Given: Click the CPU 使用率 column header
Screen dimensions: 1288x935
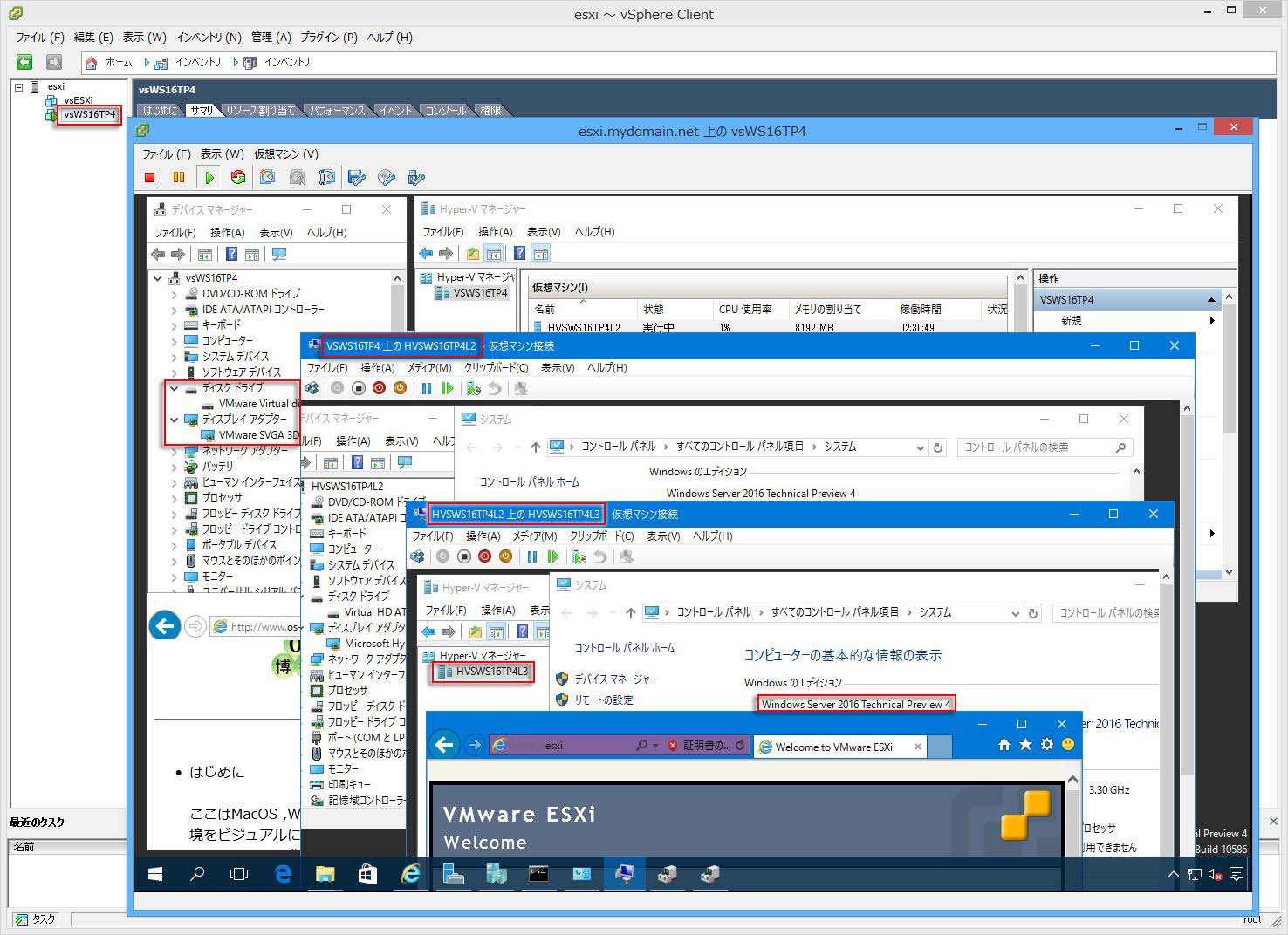Looking at the screenshot, I should pos(745,309).
